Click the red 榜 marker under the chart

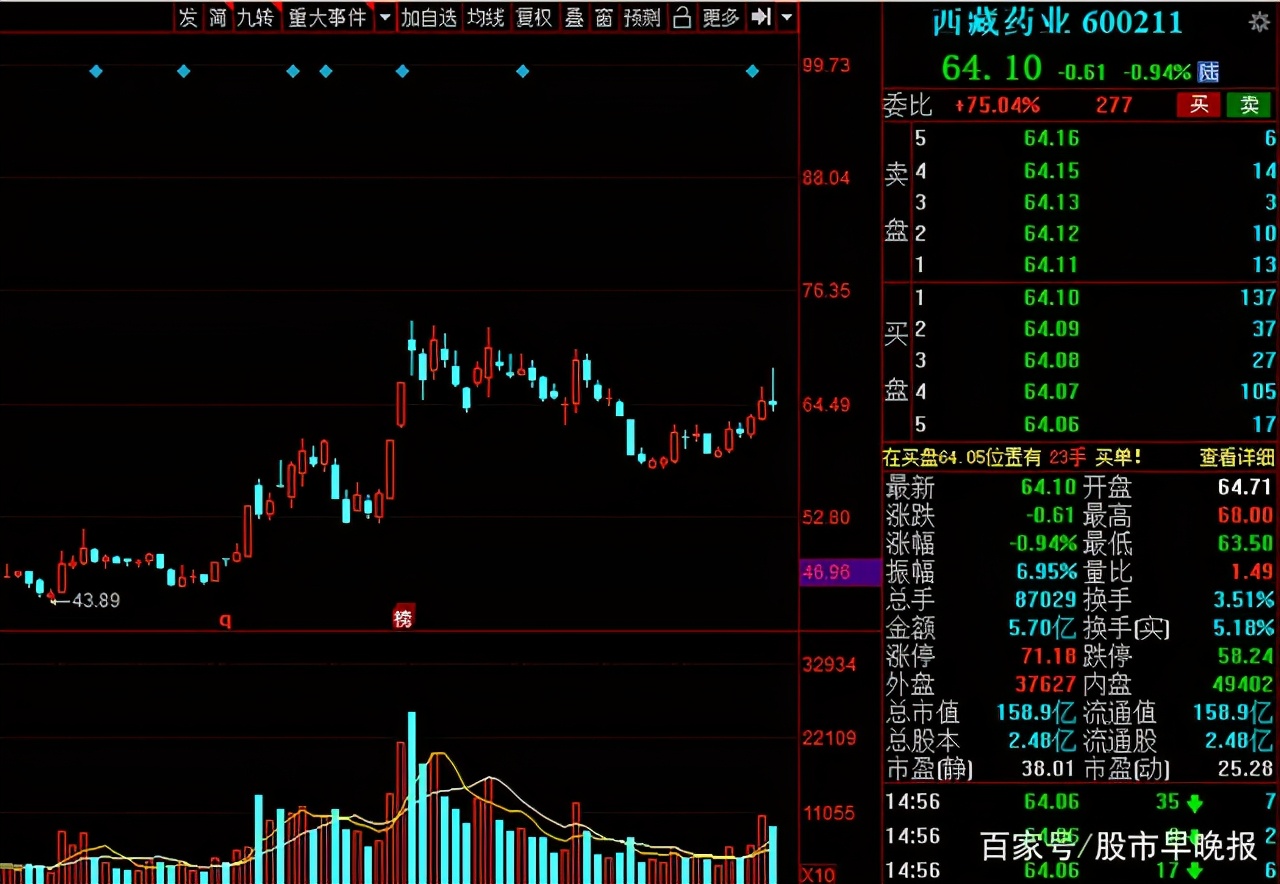(x=403, y=618)
